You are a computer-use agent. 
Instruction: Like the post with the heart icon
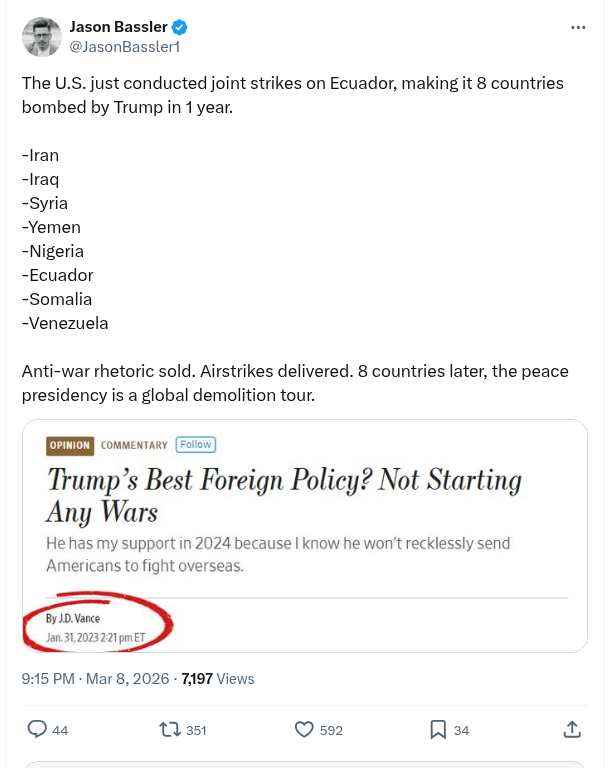pos(305,730)
